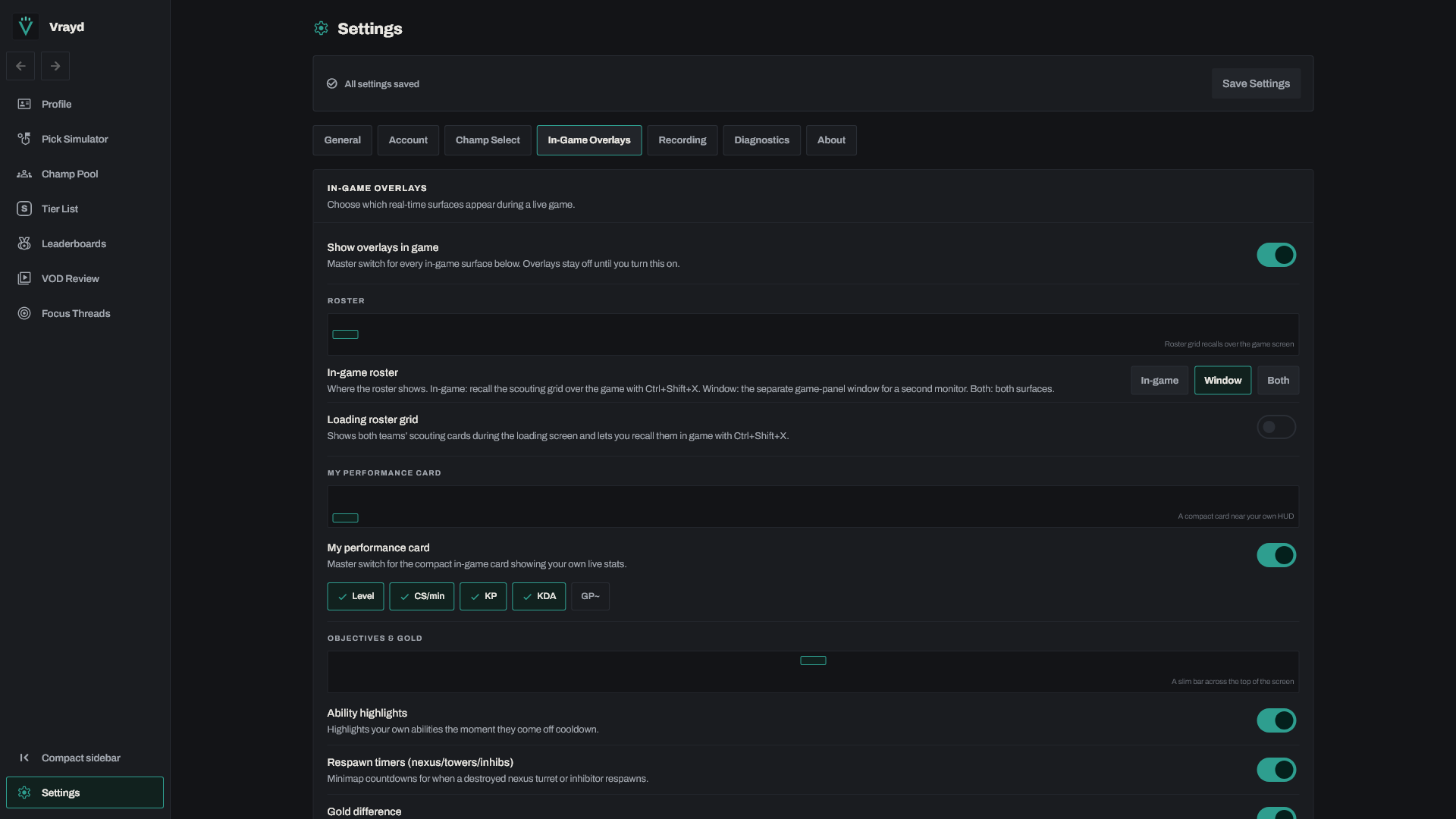Image resolution: width=1456 pixels, height=819 pixels.
Task: Click the 'OBJECTIVES & GOLD' section label
Action: click(x=375, y=639)
